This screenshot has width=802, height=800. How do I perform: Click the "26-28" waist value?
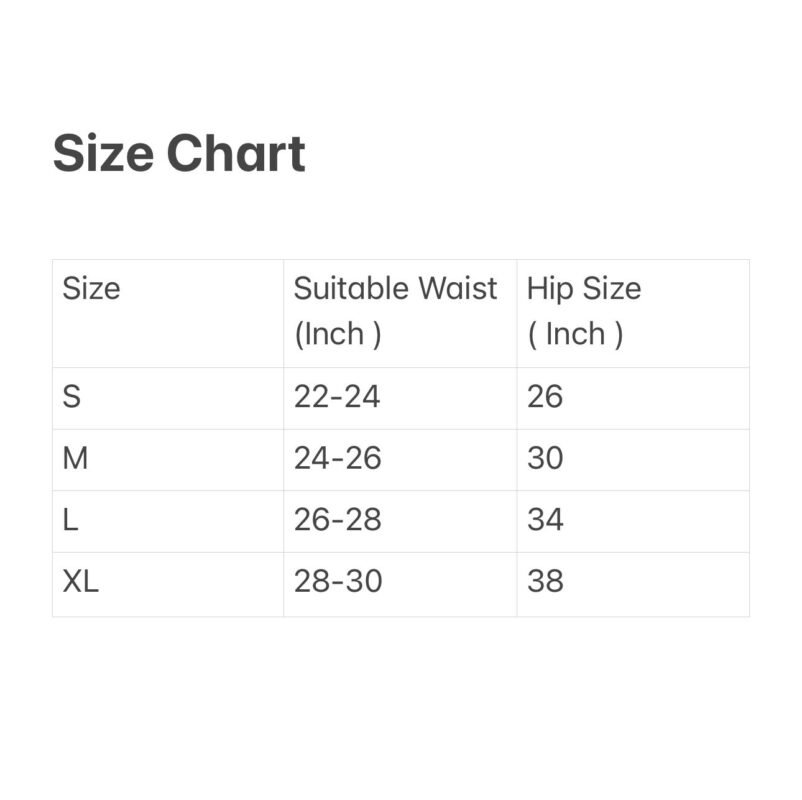338,520
